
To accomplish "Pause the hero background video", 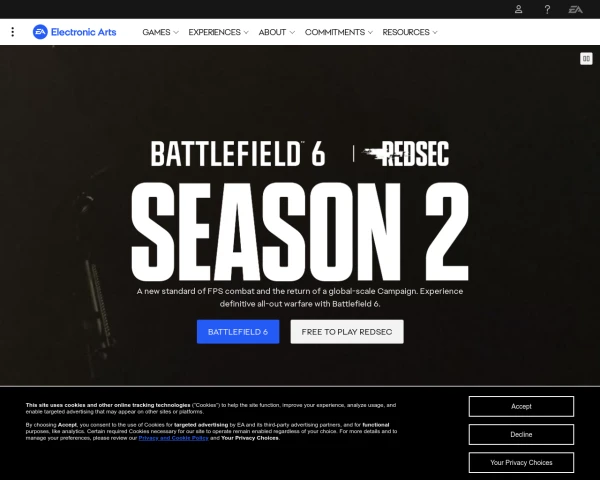I will point(586,59).
